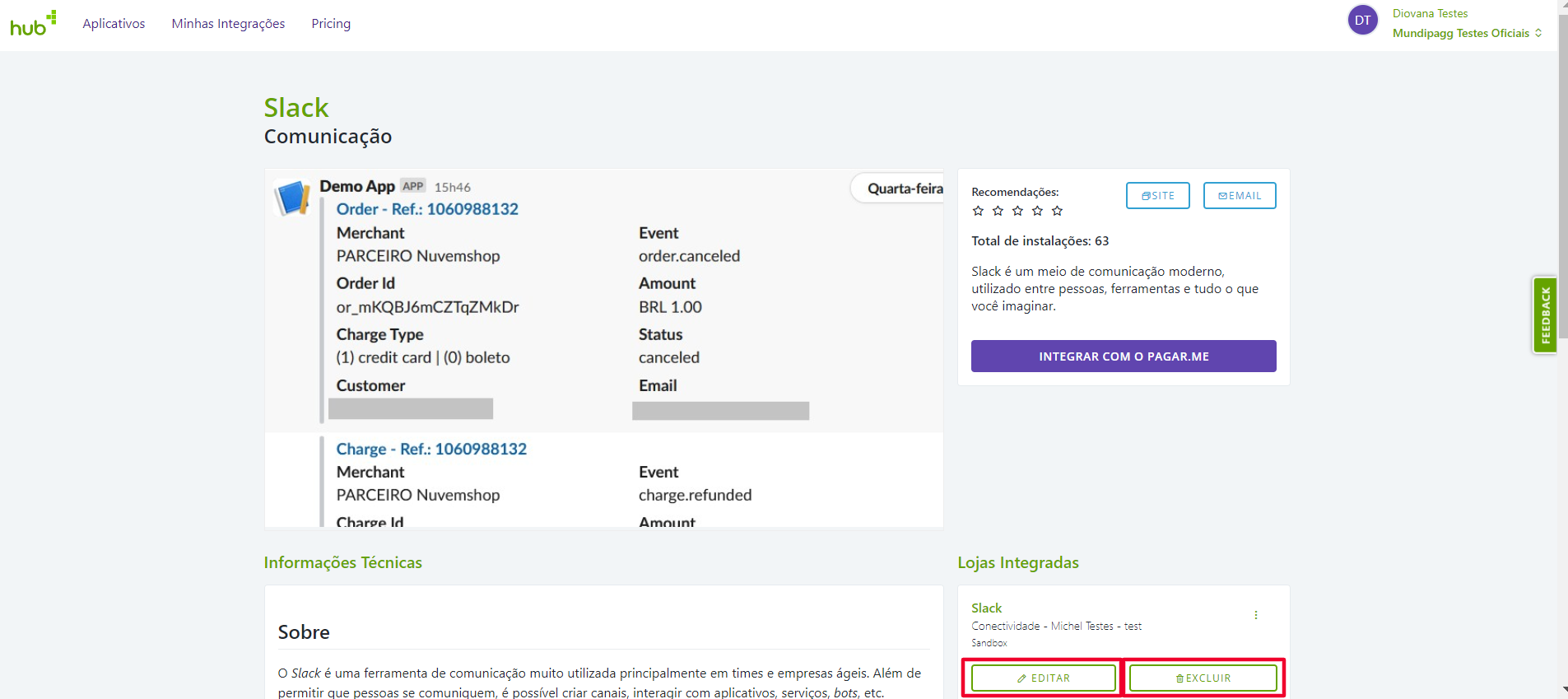
Task: Click the first recommendation star
Action: tap(978, 211)
